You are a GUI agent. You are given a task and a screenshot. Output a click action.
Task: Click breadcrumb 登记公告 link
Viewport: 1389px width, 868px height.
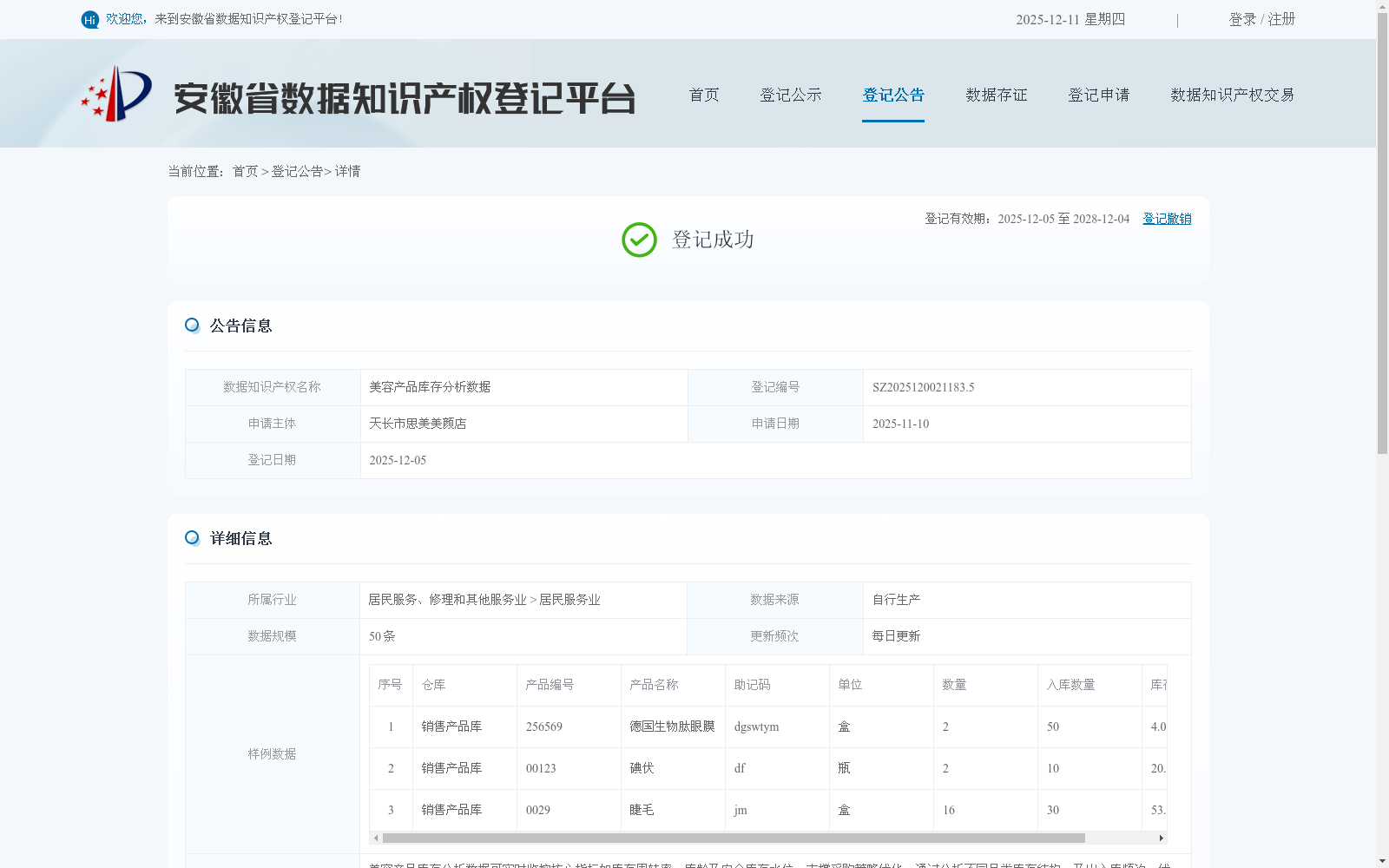pos(297,171)
